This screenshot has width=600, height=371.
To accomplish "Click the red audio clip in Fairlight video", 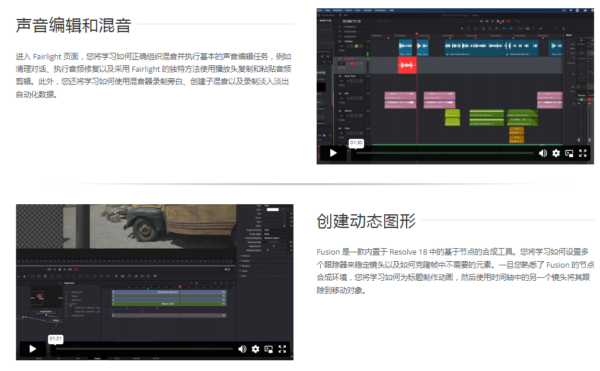I will [x=407, y=65].
